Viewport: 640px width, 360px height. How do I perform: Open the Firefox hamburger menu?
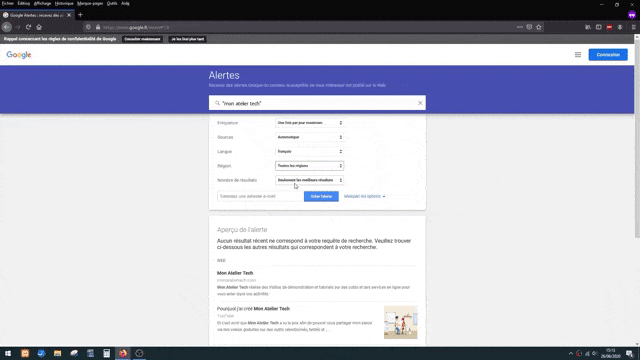pyautogui.click(x=633, y=27)
